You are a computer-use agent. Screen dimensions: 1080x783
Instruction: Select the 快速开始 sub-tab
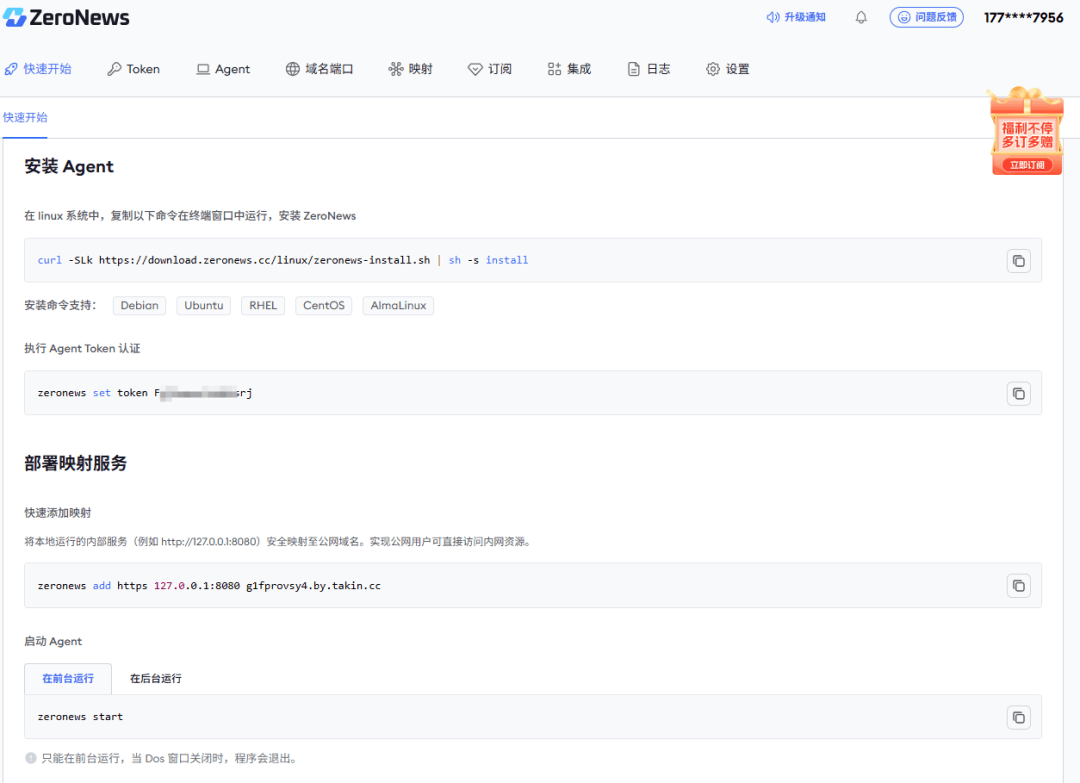25,117
